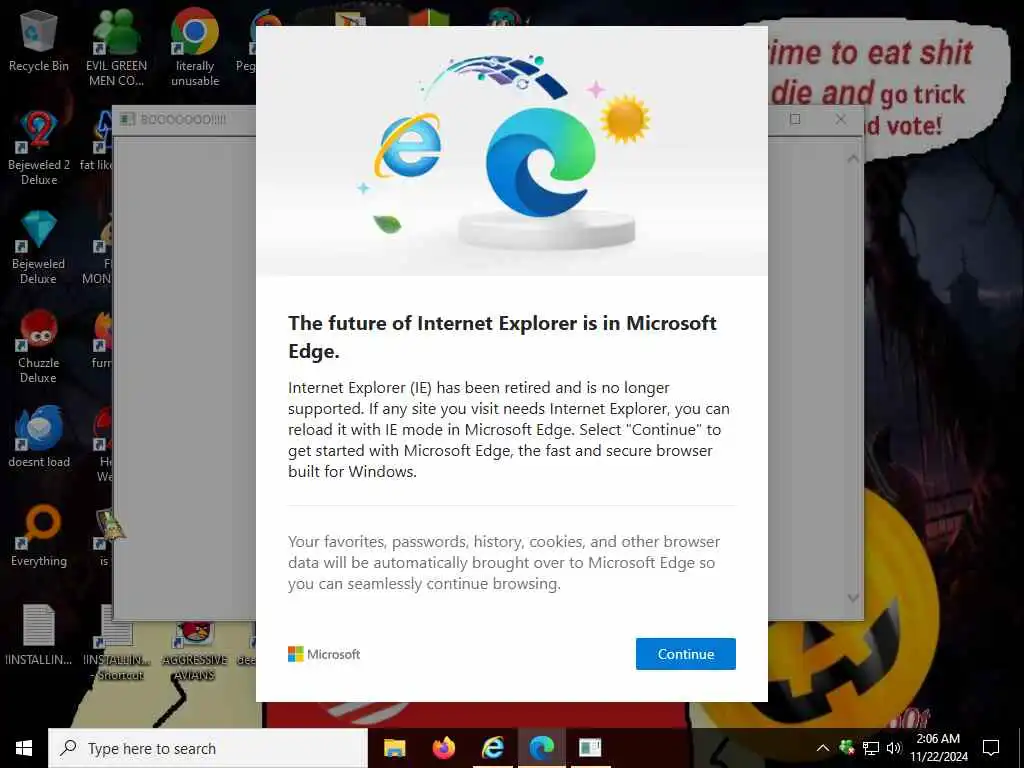
Task: Click the large Edge logo illustration
Action: 541,162
